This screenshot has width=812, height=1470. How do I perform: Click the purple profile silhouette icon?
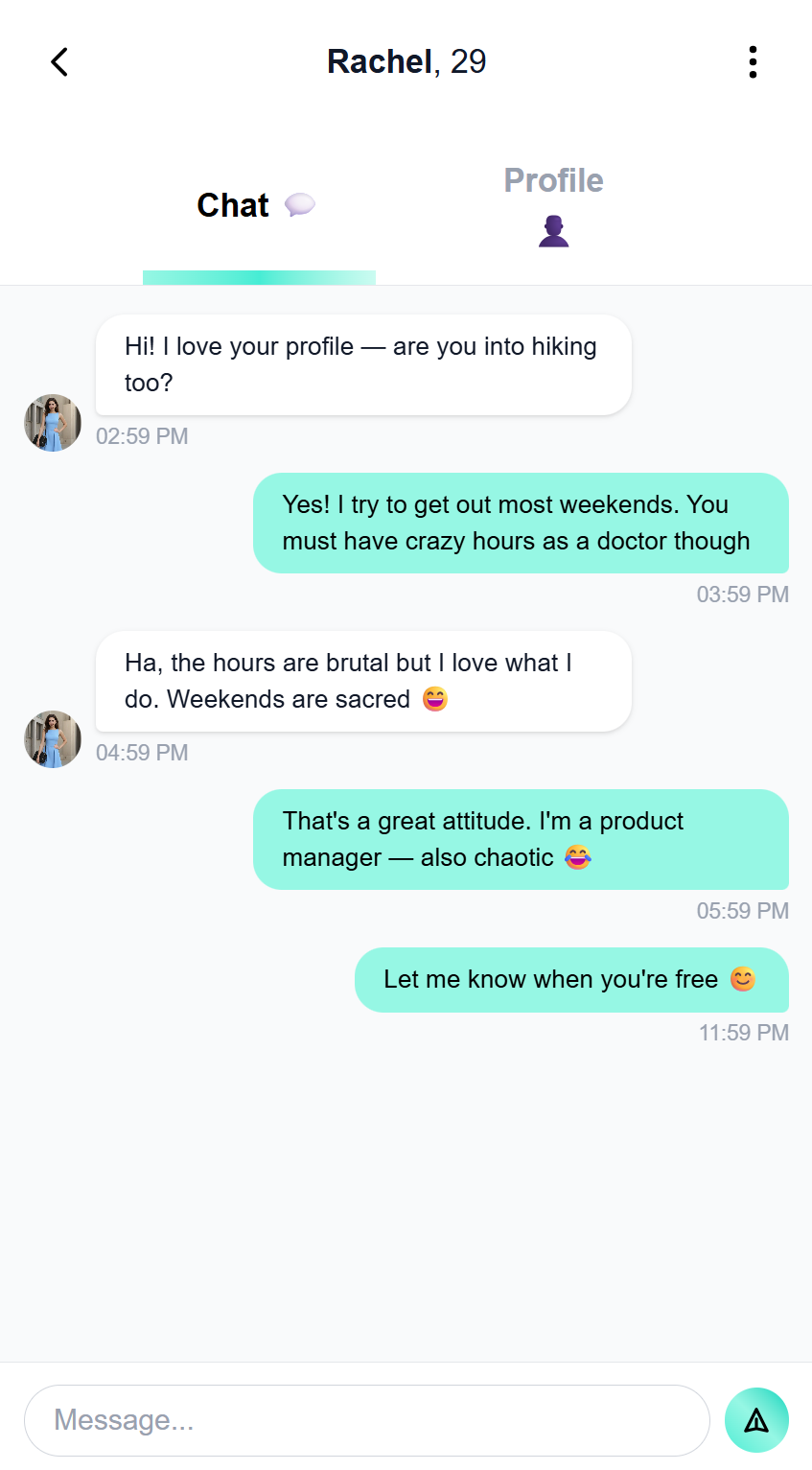[x=553, y=231]
